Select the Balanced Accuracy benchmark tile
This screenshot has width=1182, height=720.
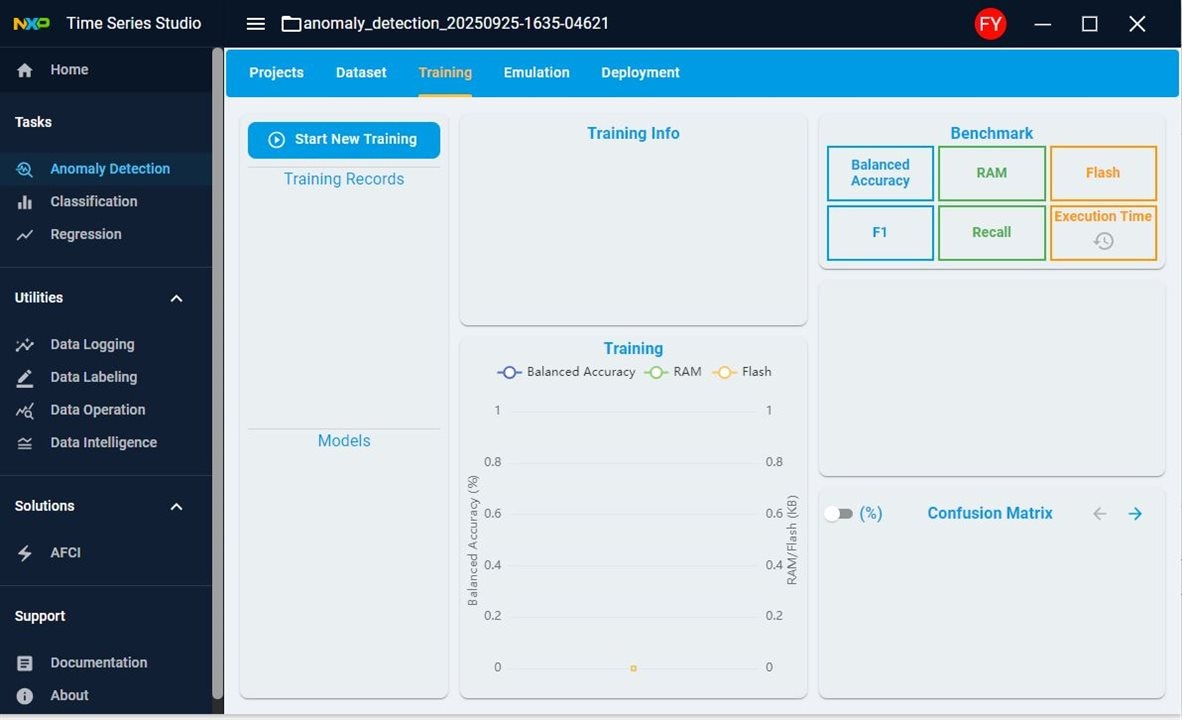[880, 173]
